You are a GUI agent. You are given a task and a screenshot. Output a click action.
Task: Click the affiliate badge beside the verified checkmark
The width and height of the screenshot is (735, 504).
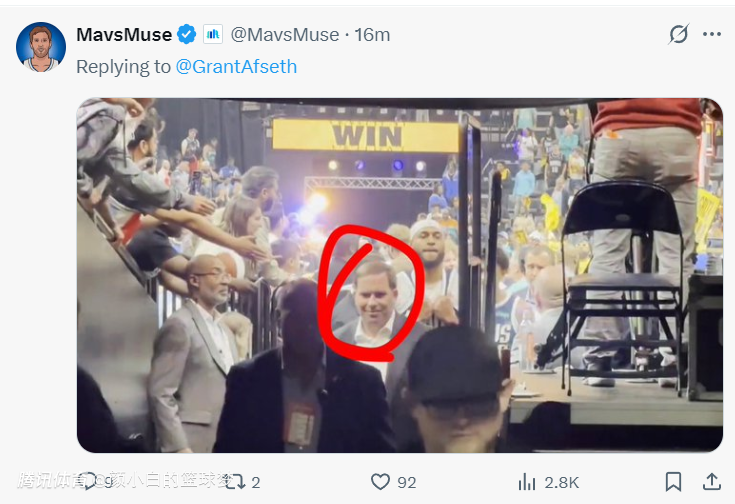tap(213, 35)
